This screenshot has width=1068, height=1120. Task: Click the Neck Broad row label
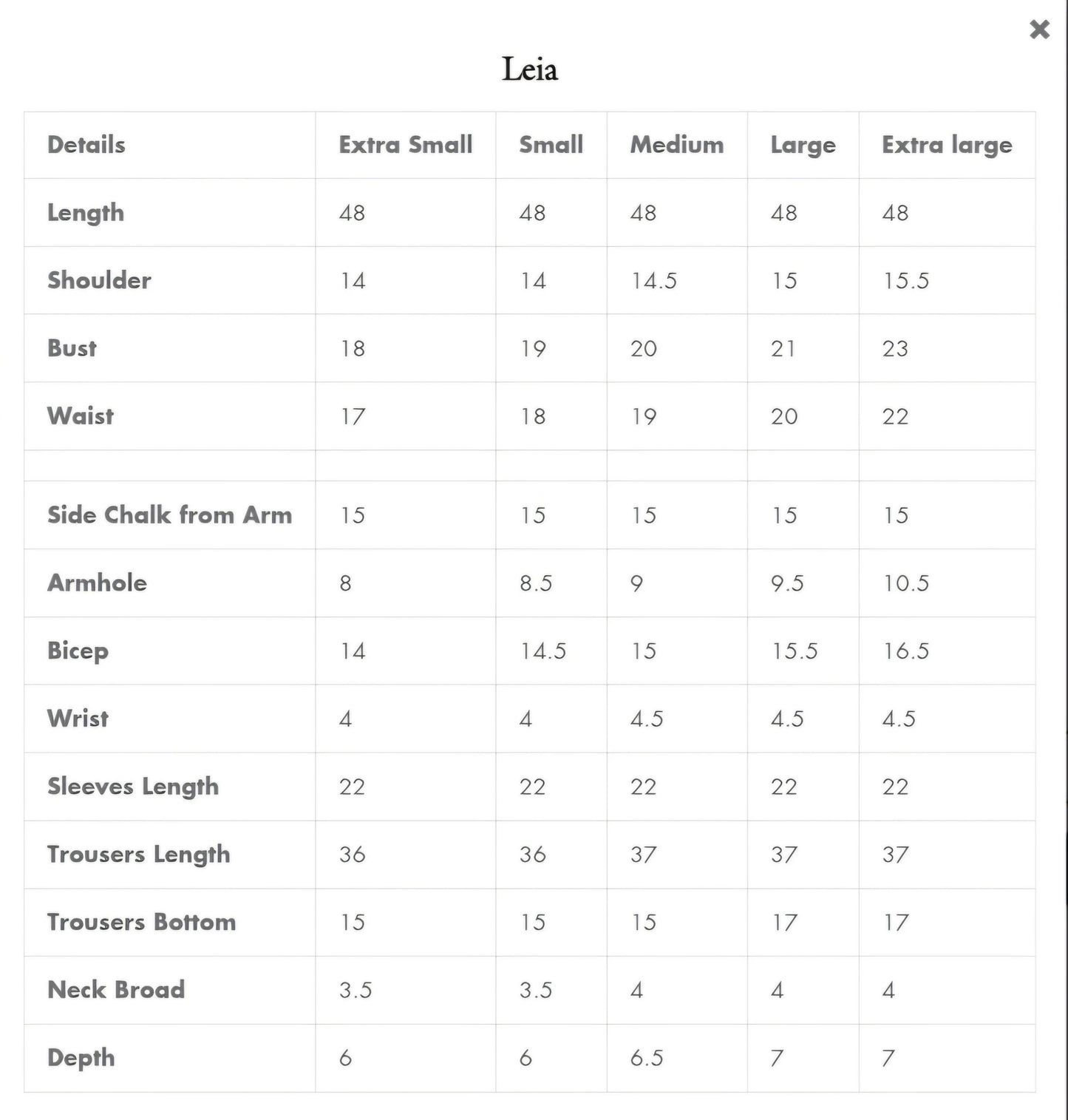tap(116, 990)
